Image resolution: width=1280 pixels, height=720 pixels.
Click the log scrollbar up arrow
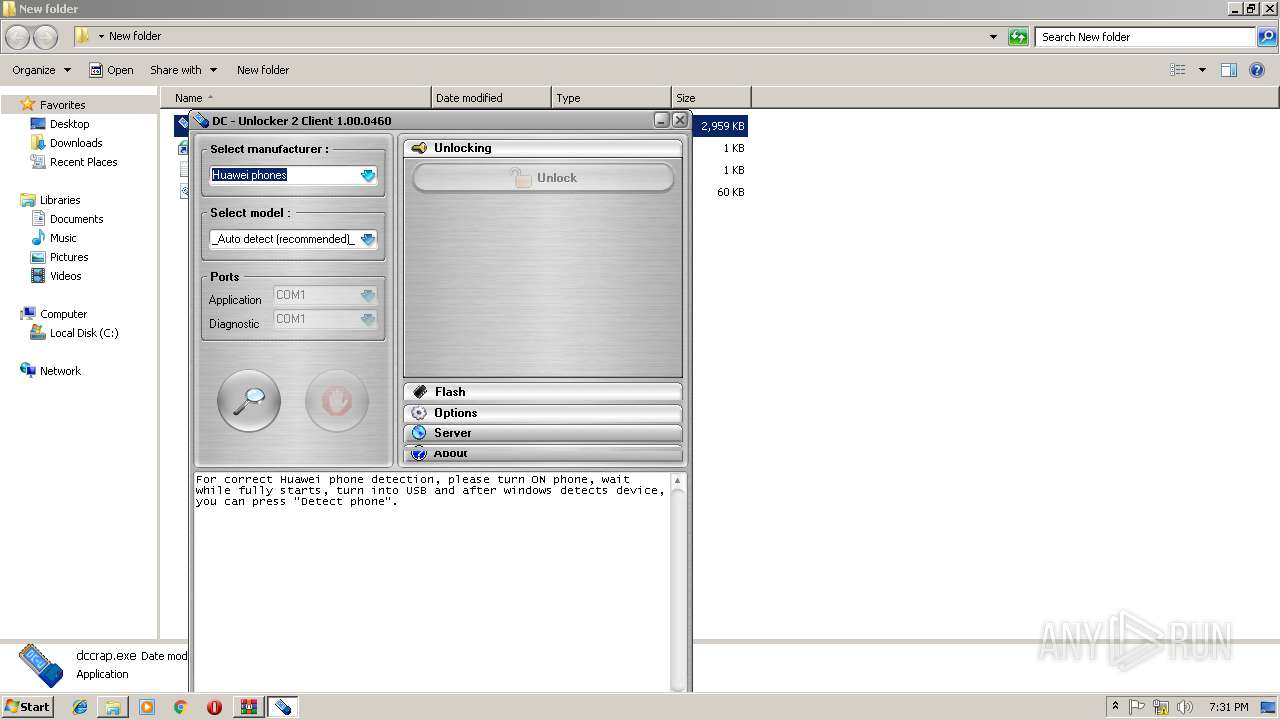[678, 481]
